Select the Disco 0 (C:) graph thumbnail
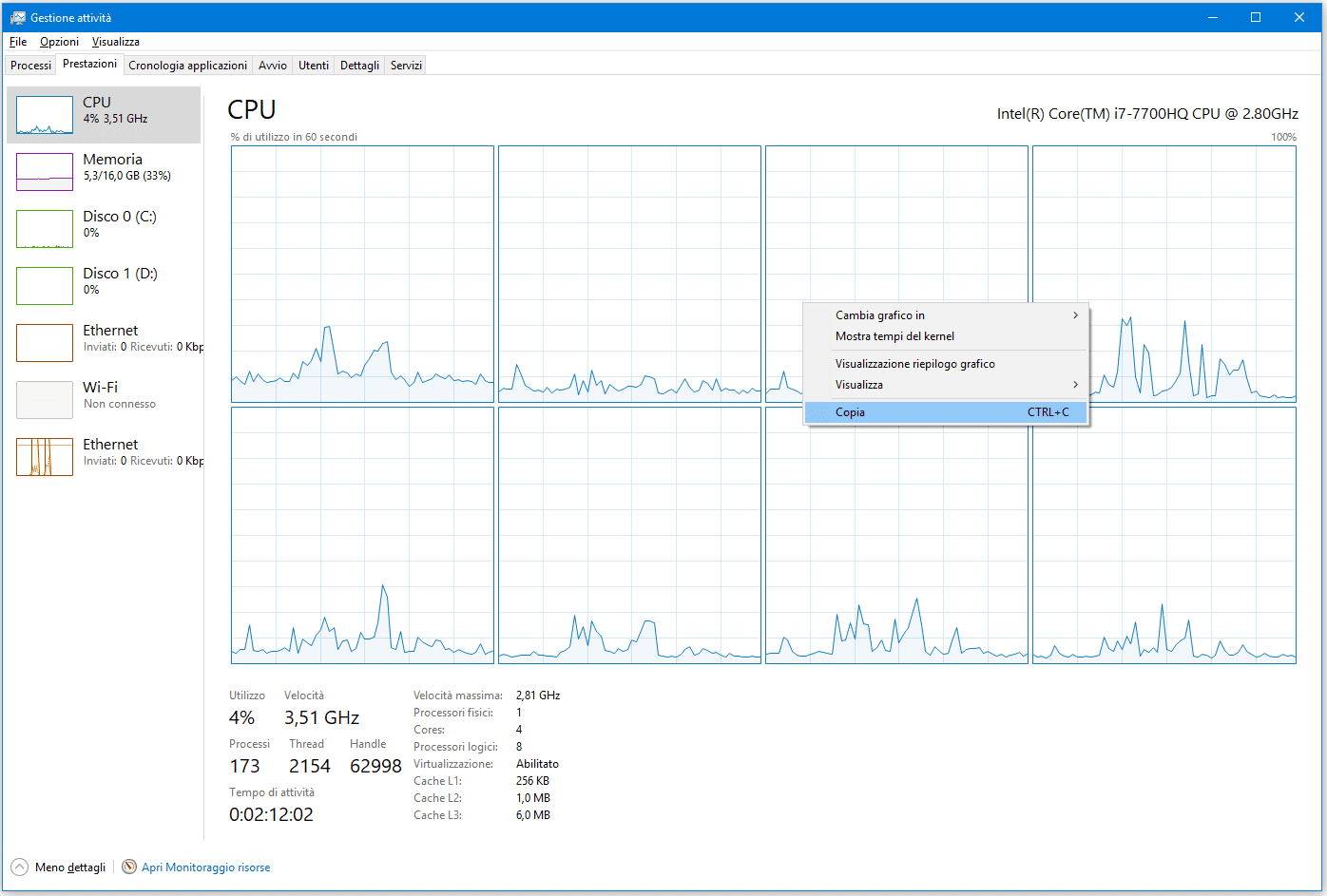Screen dimensions: 1327x896 coord(45,229)
